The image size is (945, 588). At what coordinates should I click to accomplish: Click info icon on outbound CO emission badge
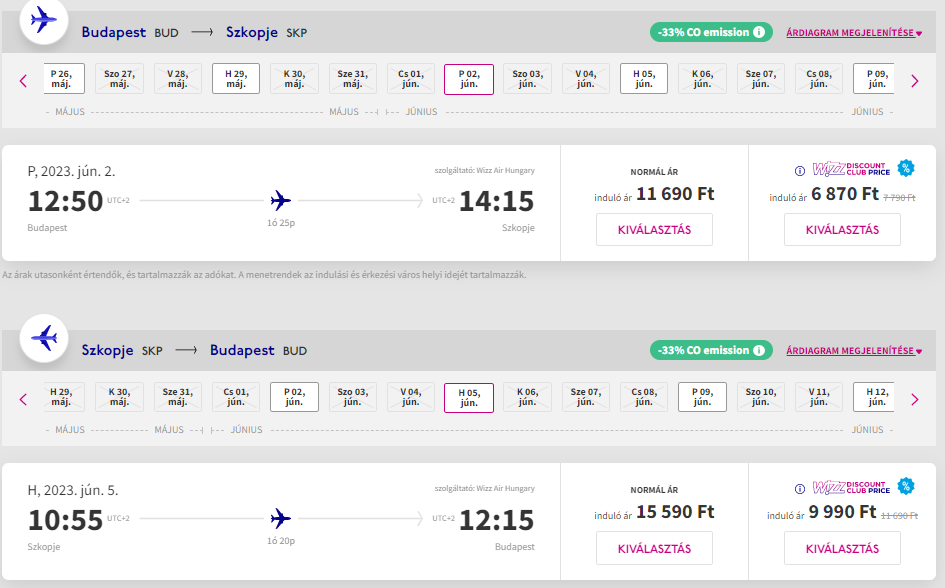coord(759,32)
